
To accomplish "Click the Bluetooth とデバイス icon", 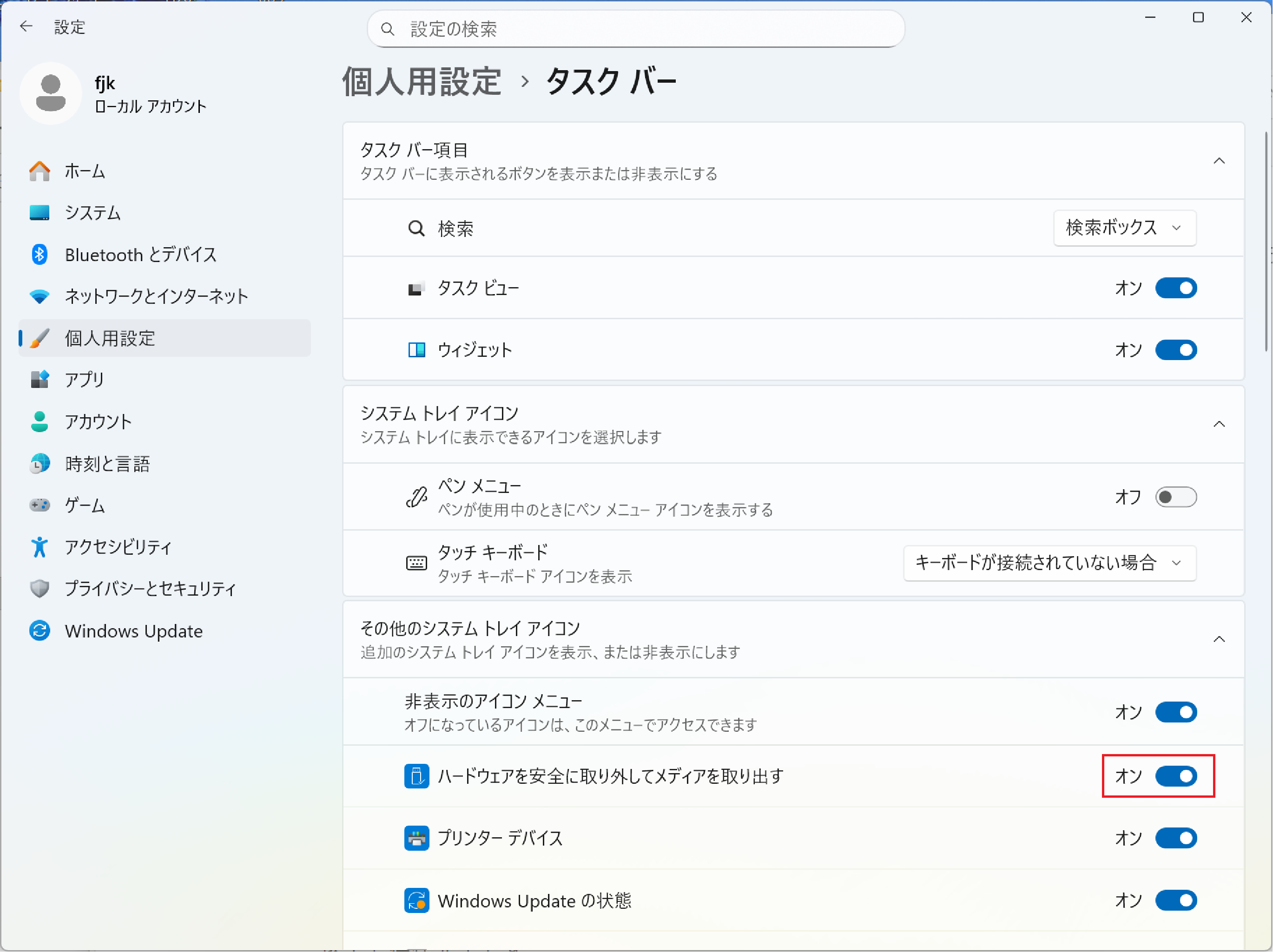I will [x=39, y=254].
